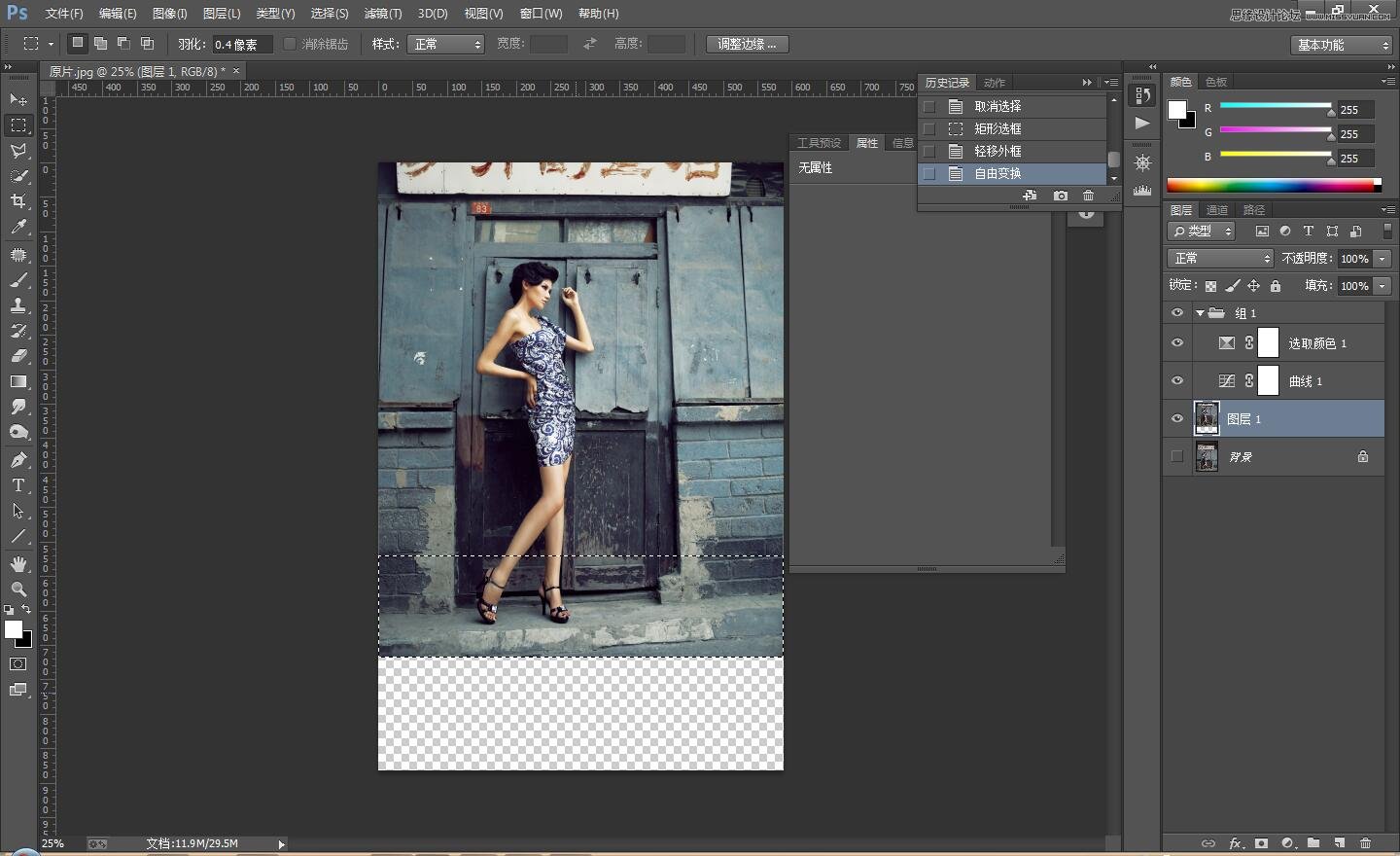Click the delete layer trash icon
1400x856 pixels.
tap(1365, 843)
